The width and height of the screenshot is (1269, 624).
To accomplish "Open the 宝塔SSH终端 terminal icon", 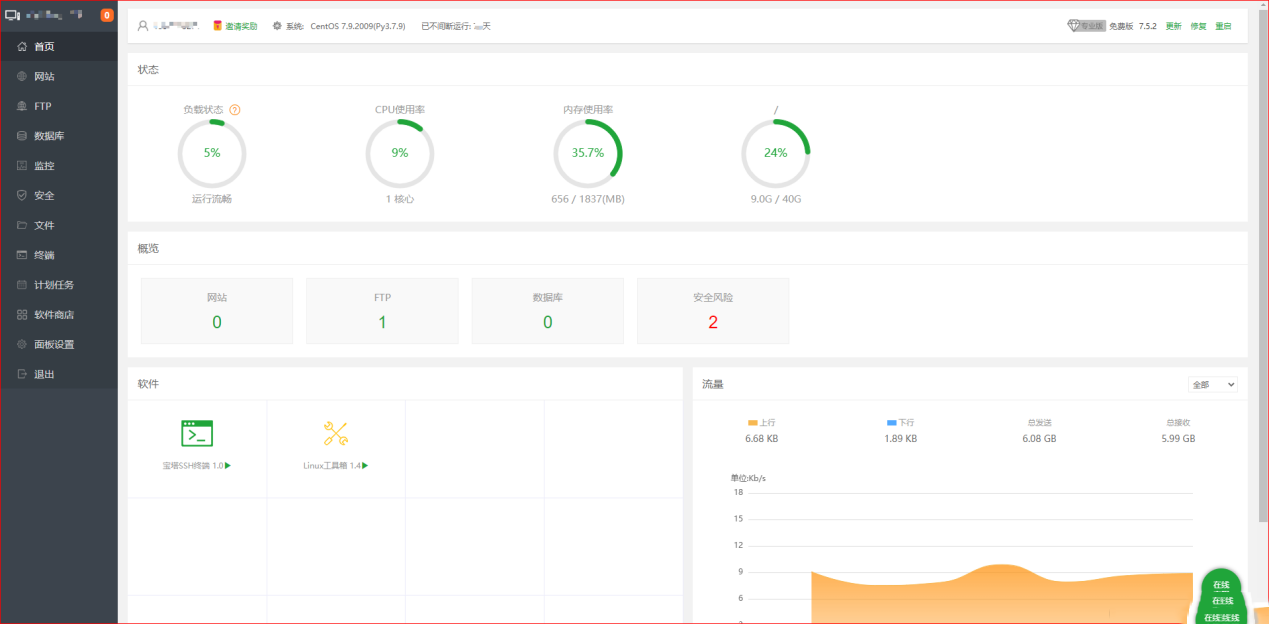I will [x=197, y=433].
